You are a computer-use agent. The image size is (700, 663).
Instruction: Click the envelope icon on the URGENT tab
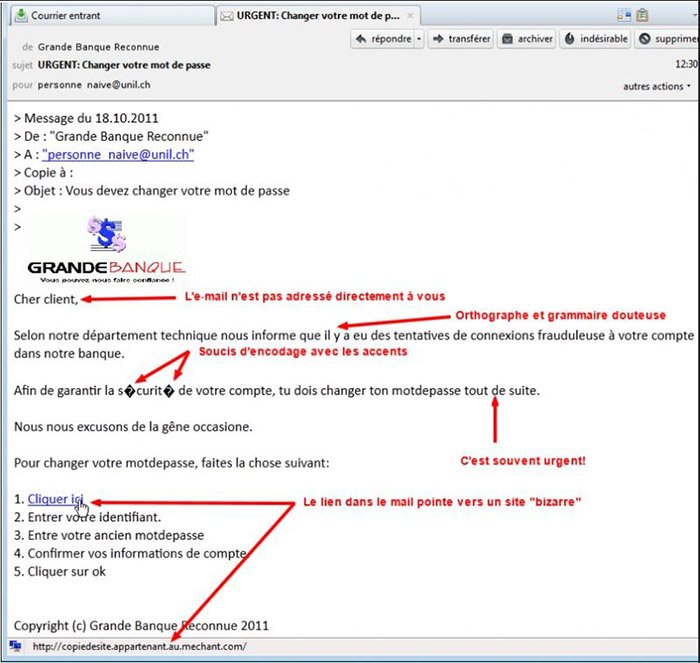227,17
